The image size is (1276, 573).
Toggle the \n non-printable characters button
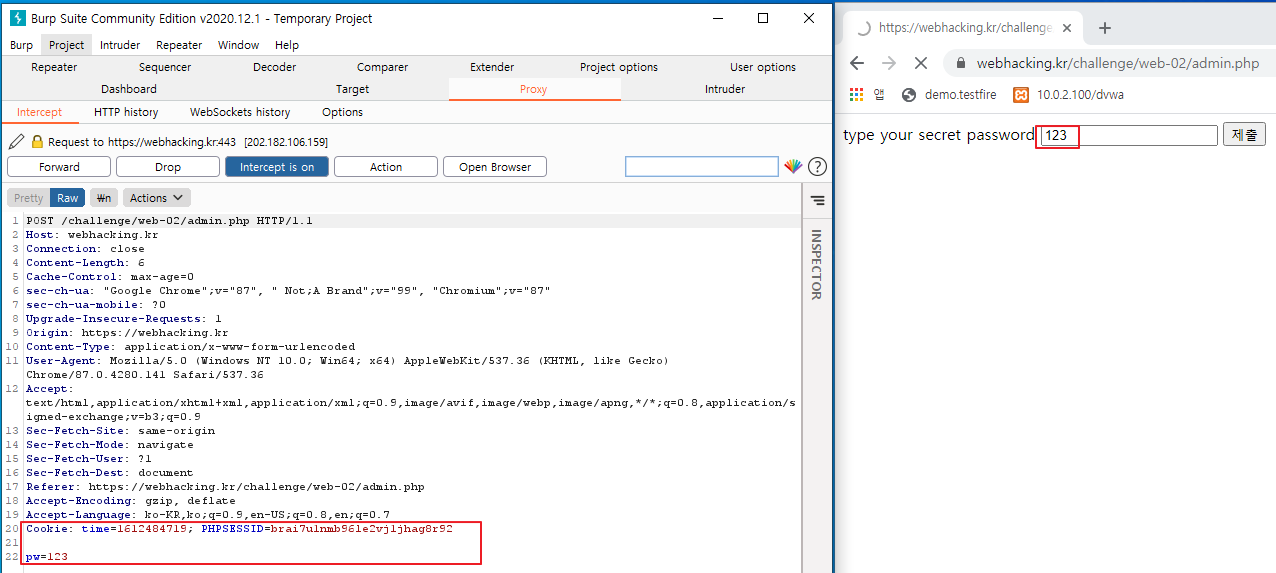pos(103,198)
